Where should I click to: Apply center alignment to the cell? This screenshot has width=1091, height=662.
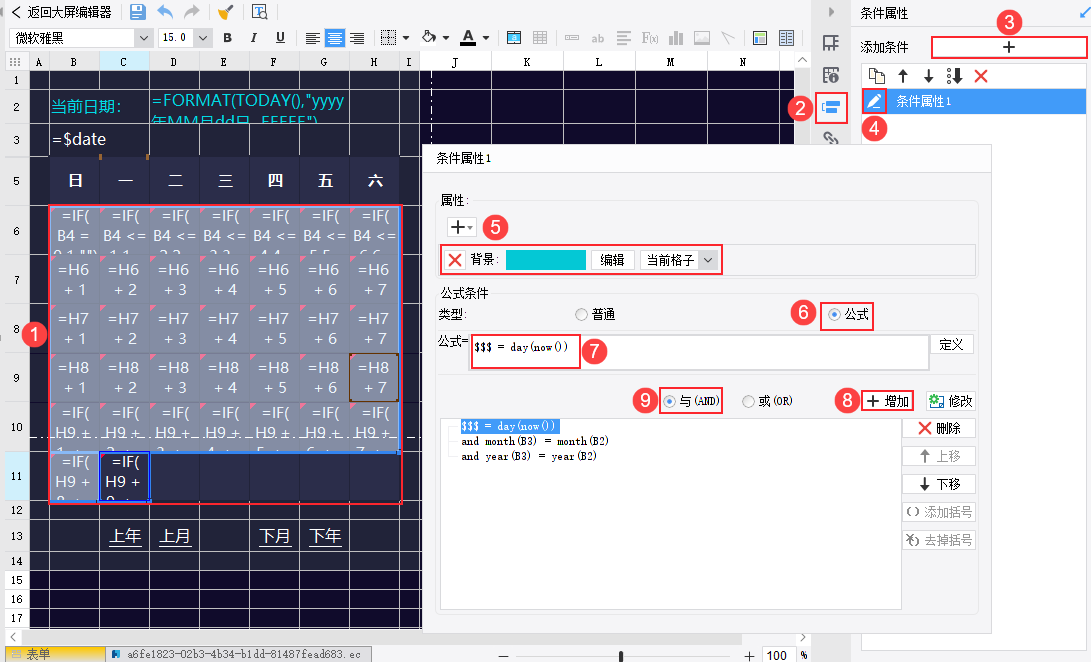pos(334,38)
